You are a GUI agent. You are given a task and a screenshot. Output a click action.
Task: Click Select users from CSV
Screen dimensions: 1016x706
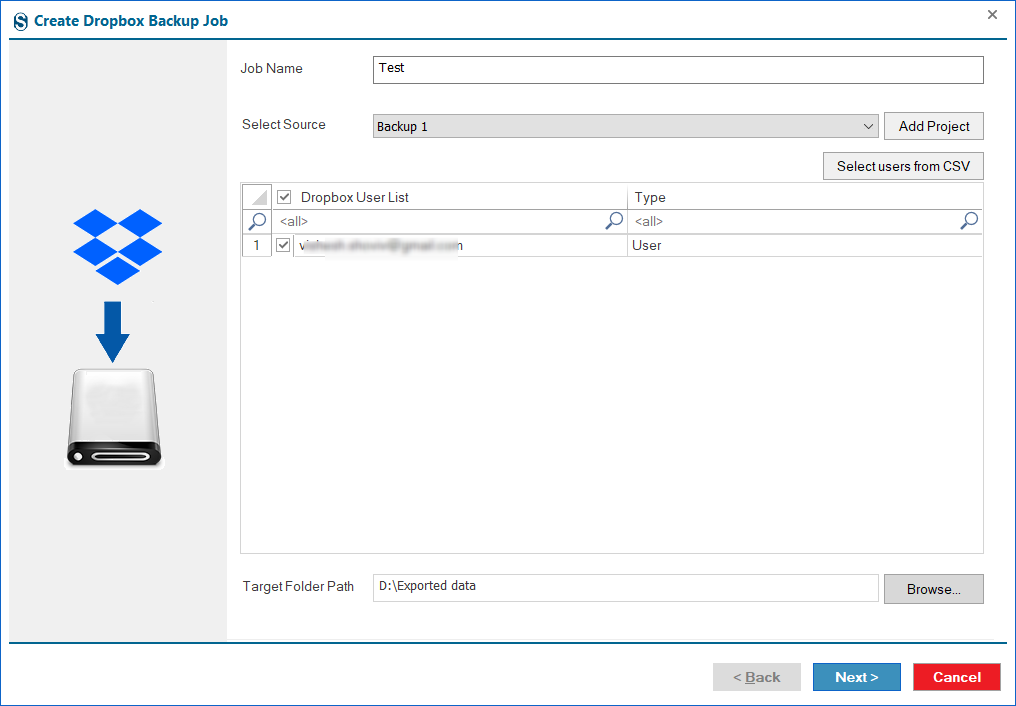903,166
